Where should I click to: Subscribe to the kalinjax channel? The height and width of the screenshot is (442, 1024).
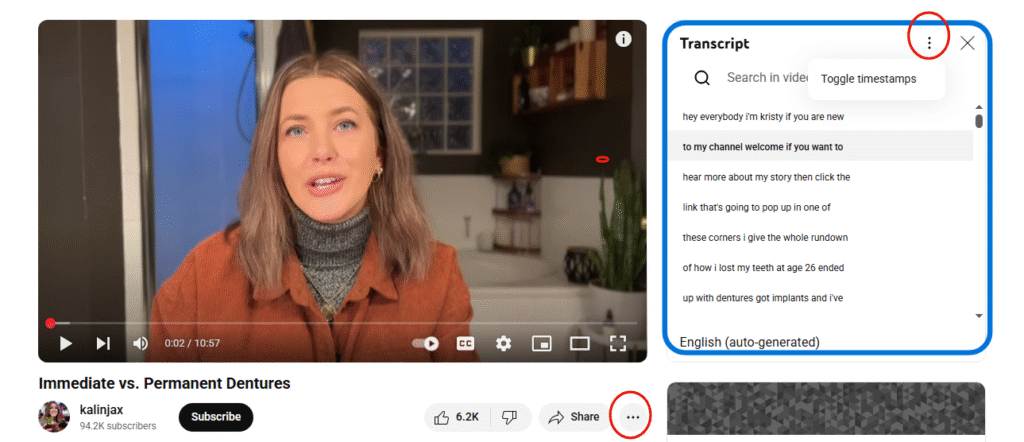pos(216,417)
